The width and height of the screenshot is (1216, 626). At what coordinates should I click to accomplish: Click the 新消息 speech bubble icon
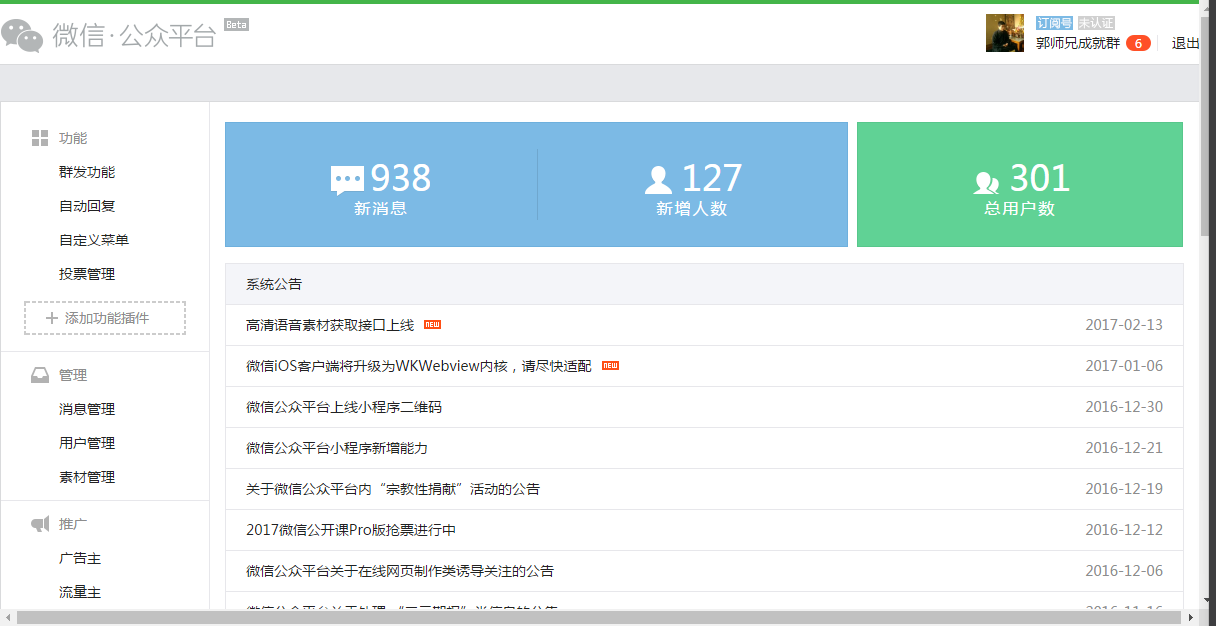tap(347, 180)
